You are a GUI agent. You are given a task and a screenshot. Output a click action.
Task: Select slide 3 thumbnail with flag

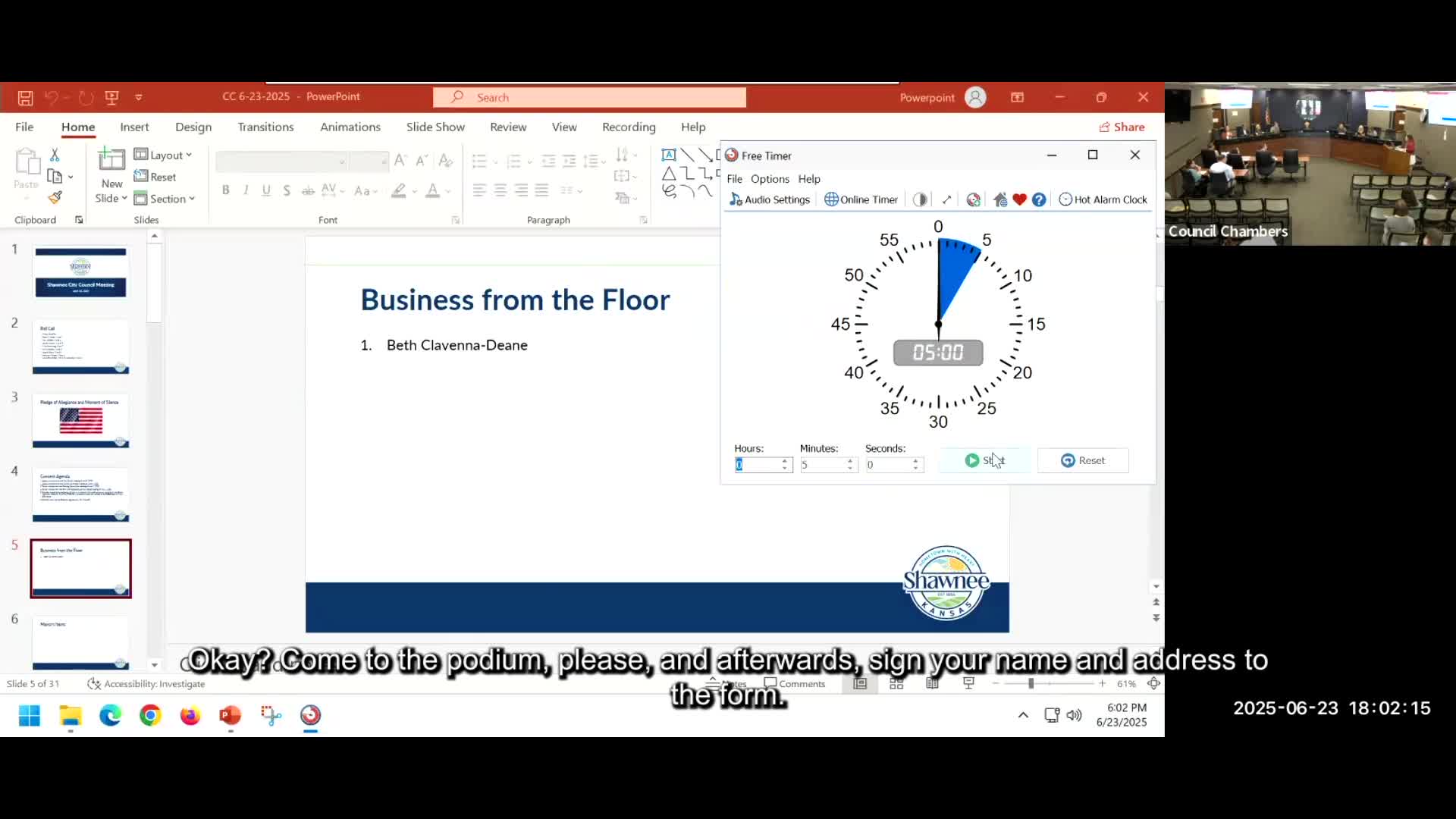pyautogui.click(x=80, y=420)
